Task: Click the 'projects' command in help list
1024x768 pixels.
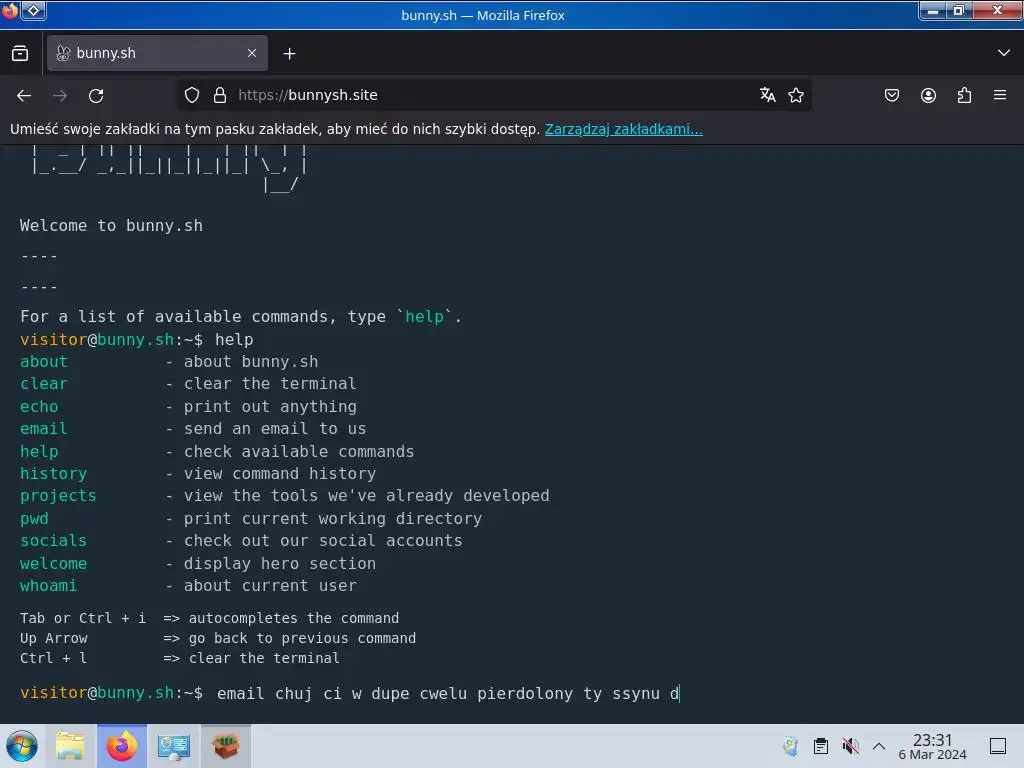Action: [58, 496]
